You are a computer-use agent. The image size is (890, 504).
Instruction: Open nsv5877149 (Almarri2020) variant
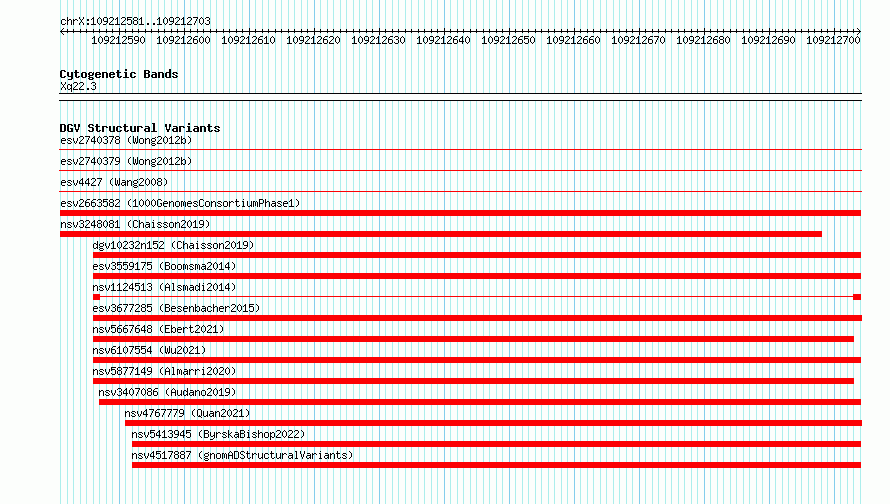pyautogui.click(x=164, y=371)
